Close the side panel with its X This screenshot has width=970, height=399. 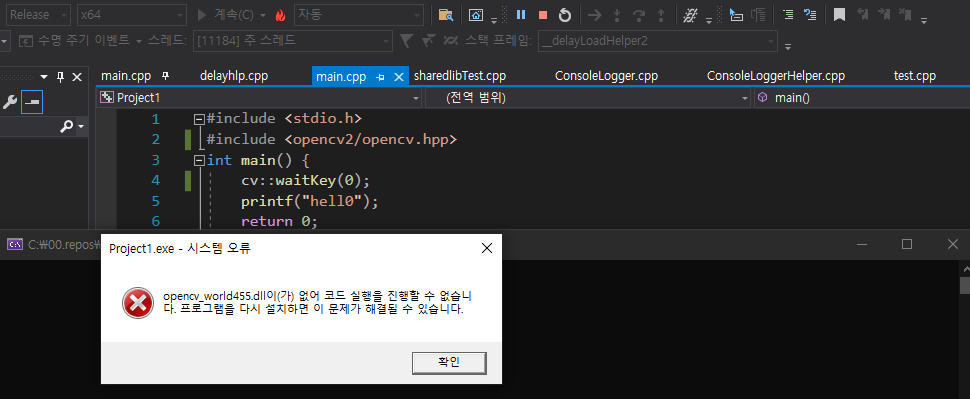77,77
